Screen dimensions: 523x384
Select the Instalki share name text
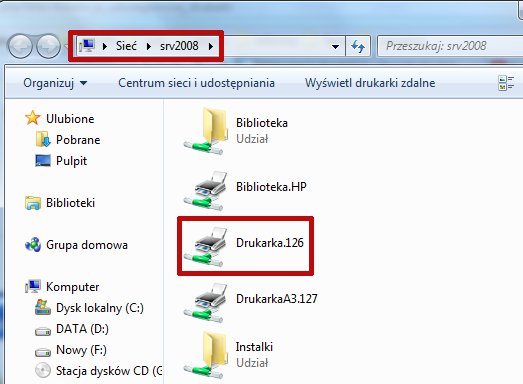(254, 347)
